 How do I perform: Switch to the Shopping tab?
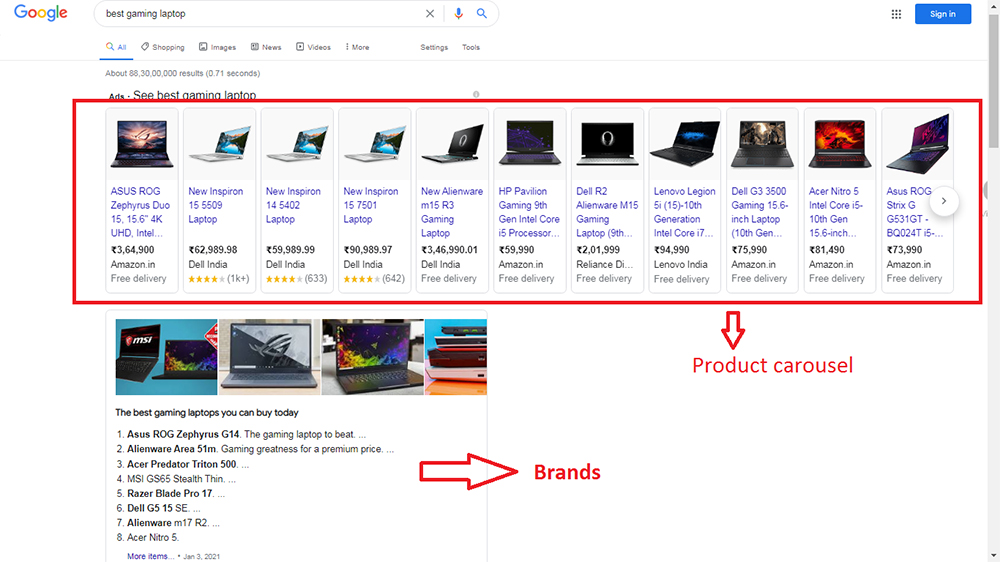(163, 47)
